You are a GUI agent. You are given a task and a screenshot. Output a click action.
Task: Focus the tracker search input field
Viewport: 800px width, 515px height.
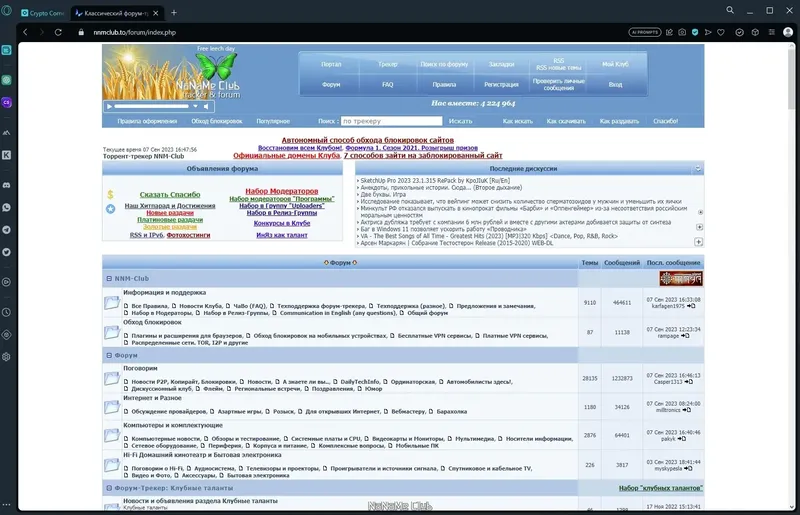point(391,121)
